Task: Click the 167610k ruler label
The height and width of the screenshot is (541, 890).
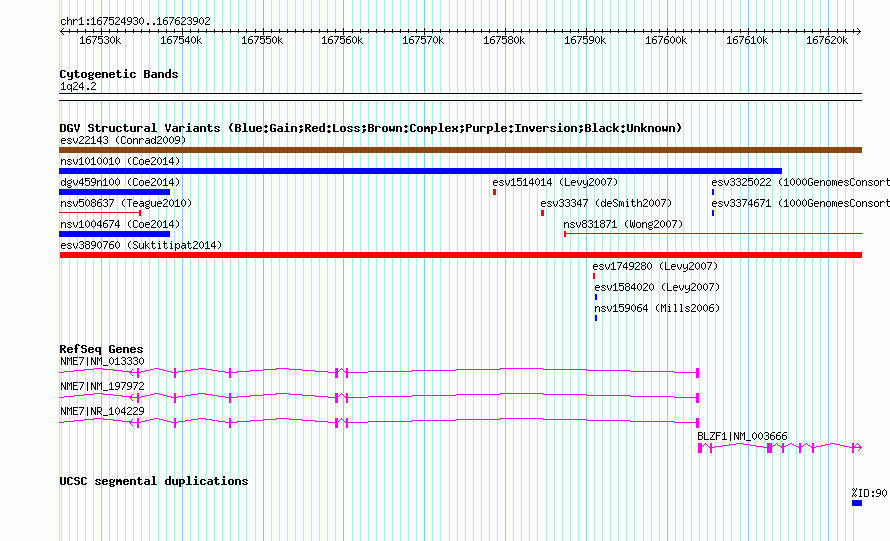Action: coord(747,40)
